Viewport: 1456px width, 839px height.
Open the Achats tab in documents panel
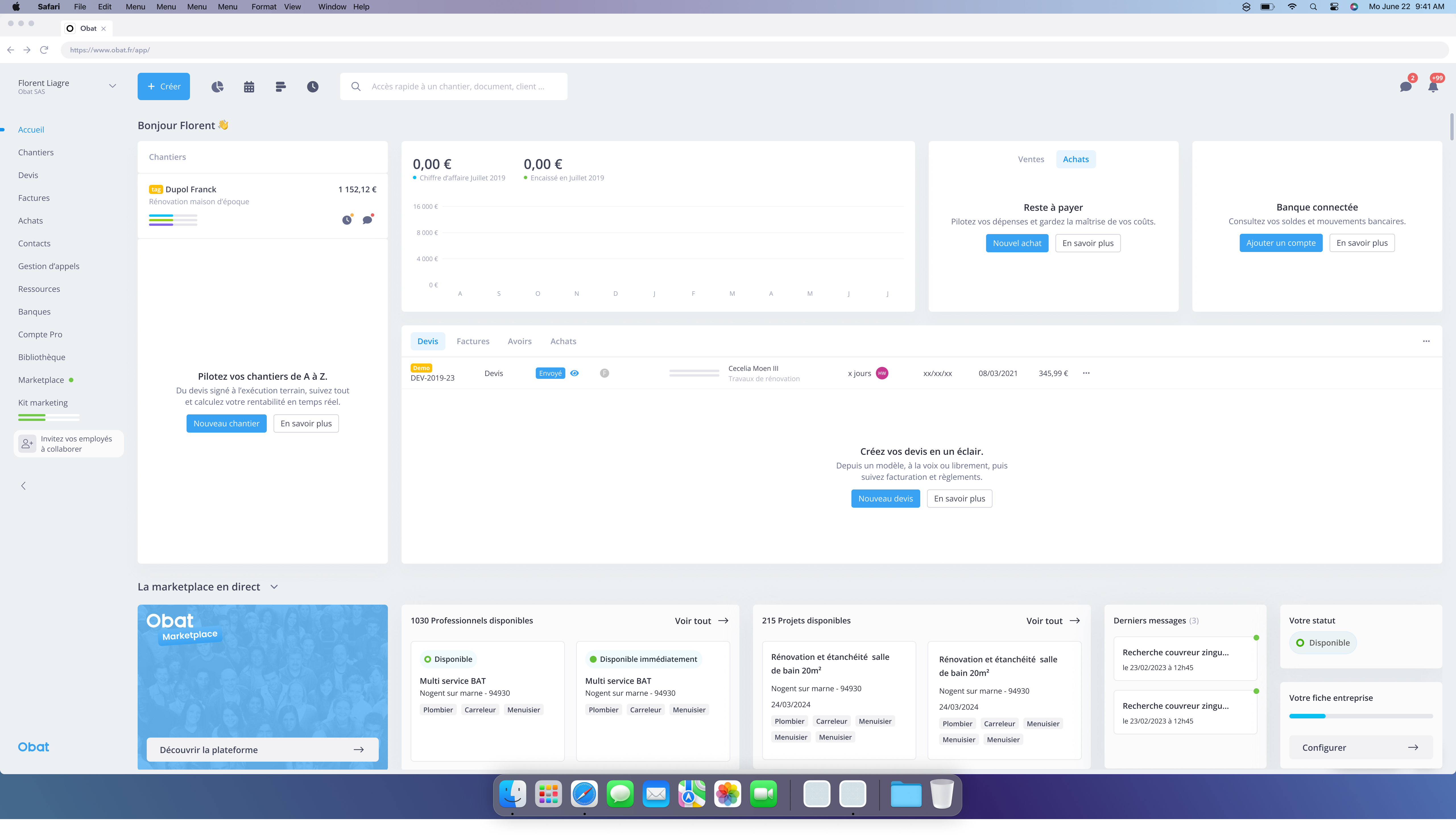[x=563, y=341]
